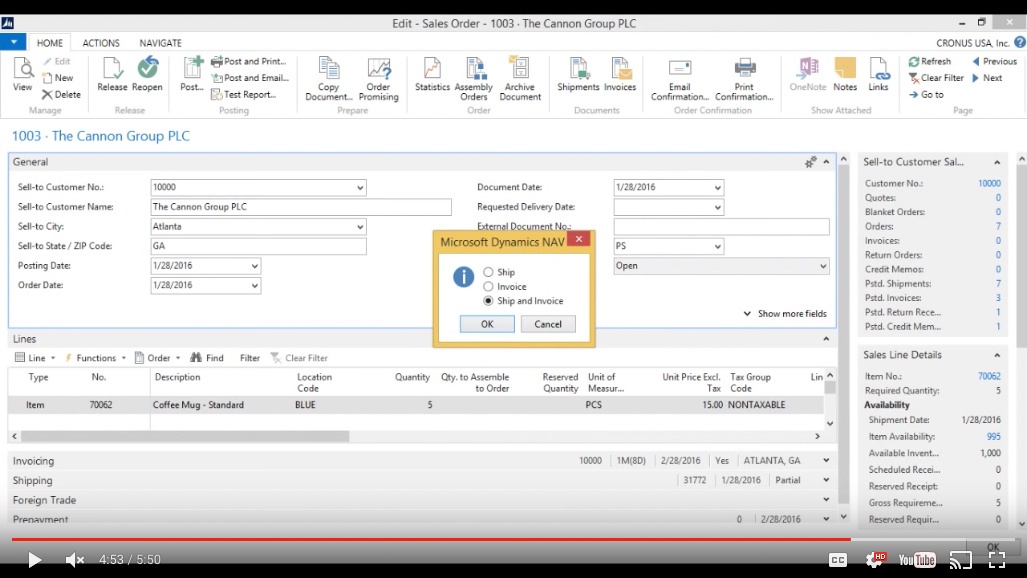Click Sell-to Customer Name field

[301, 207]
